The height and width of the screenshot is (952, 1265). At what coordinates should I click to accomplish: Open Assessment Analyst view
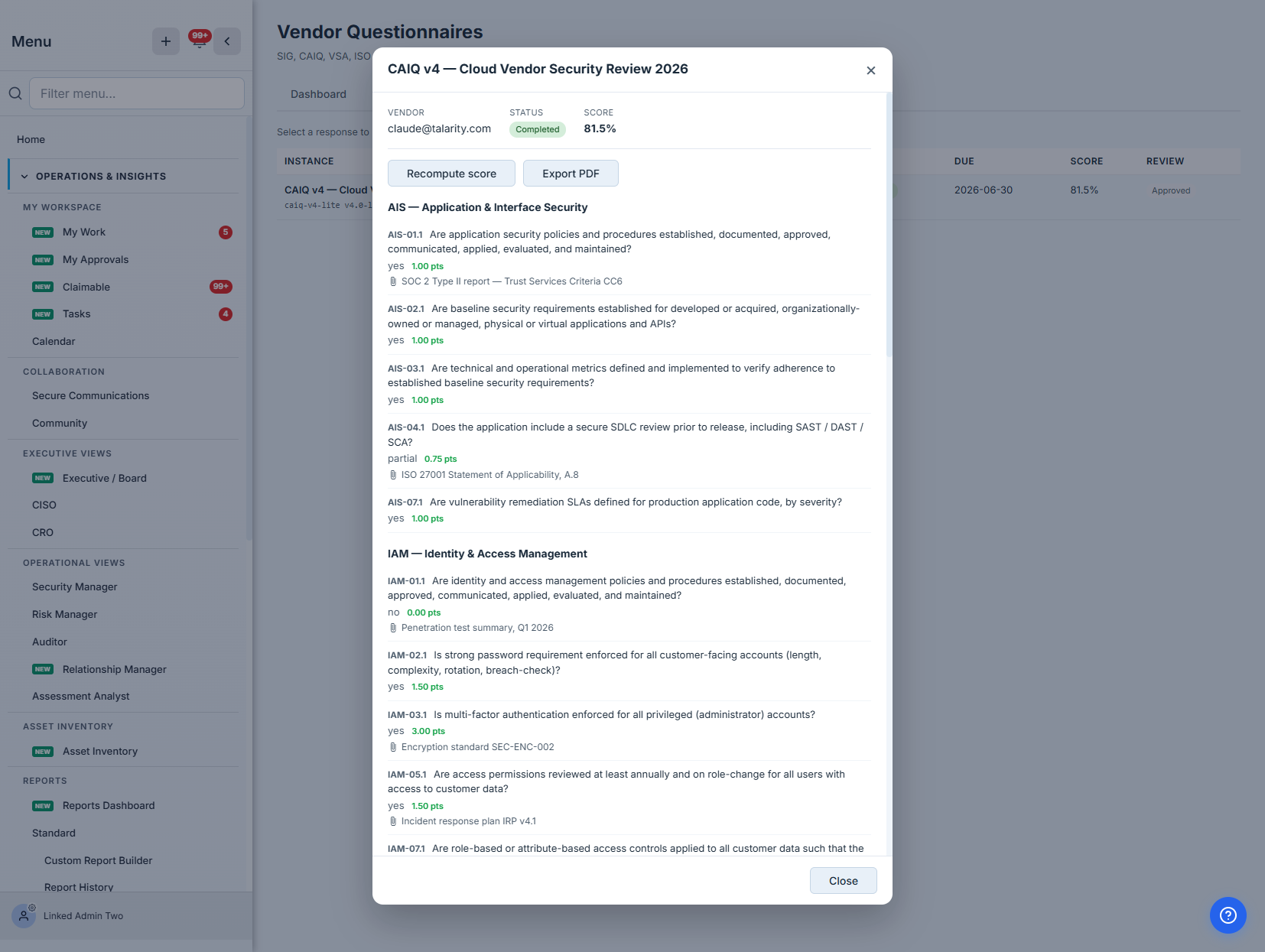click(x=81, y=697)
